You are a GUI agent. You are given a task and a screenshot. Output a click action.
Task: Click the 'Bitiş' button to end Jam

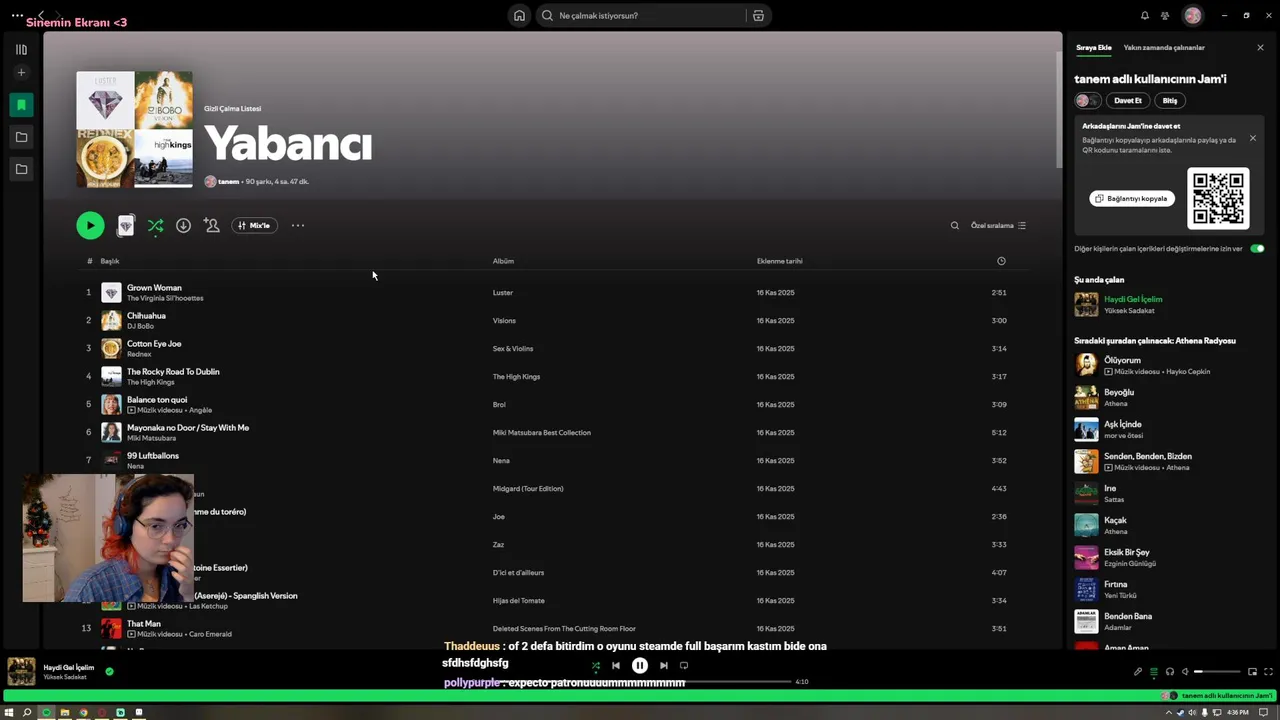[x=1169, y=100]
